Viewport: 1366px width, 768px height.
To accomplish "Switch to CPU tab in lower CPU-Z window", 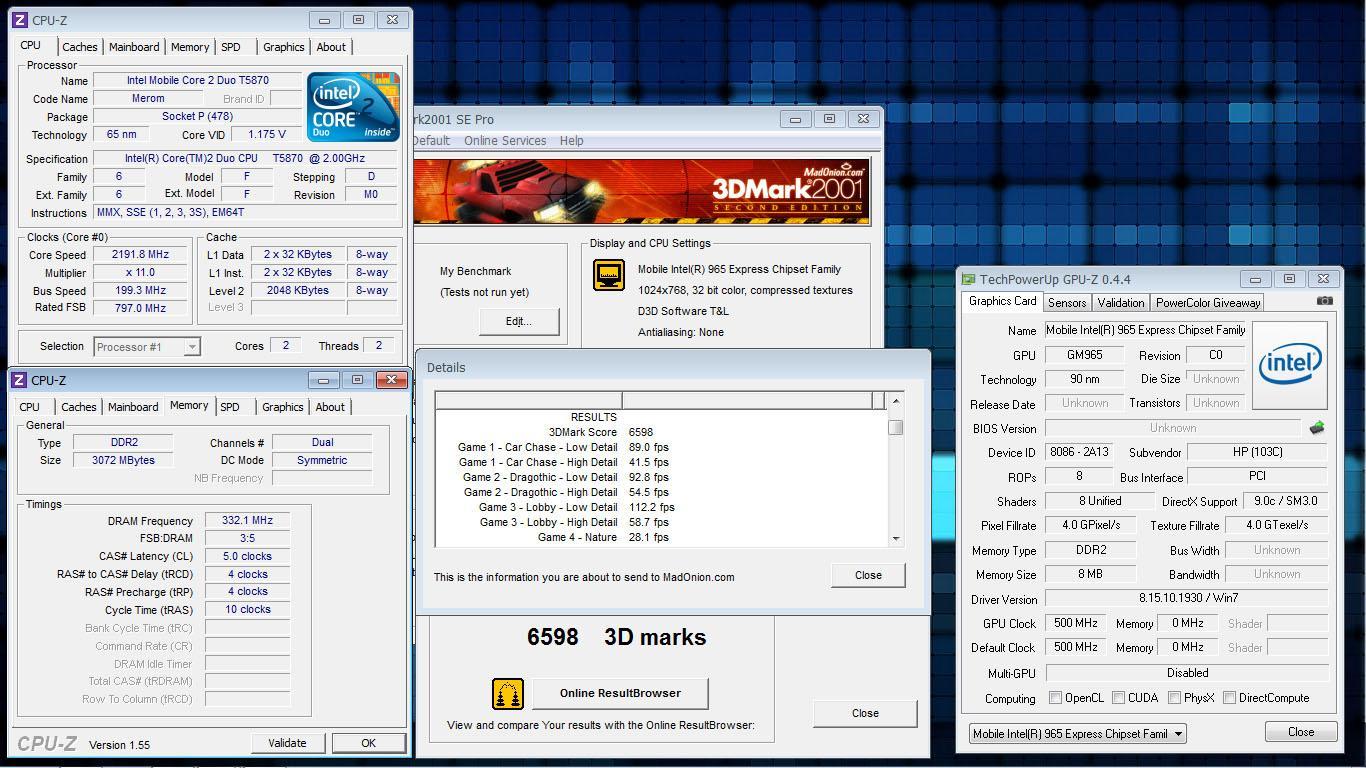I will pos(30,407).
